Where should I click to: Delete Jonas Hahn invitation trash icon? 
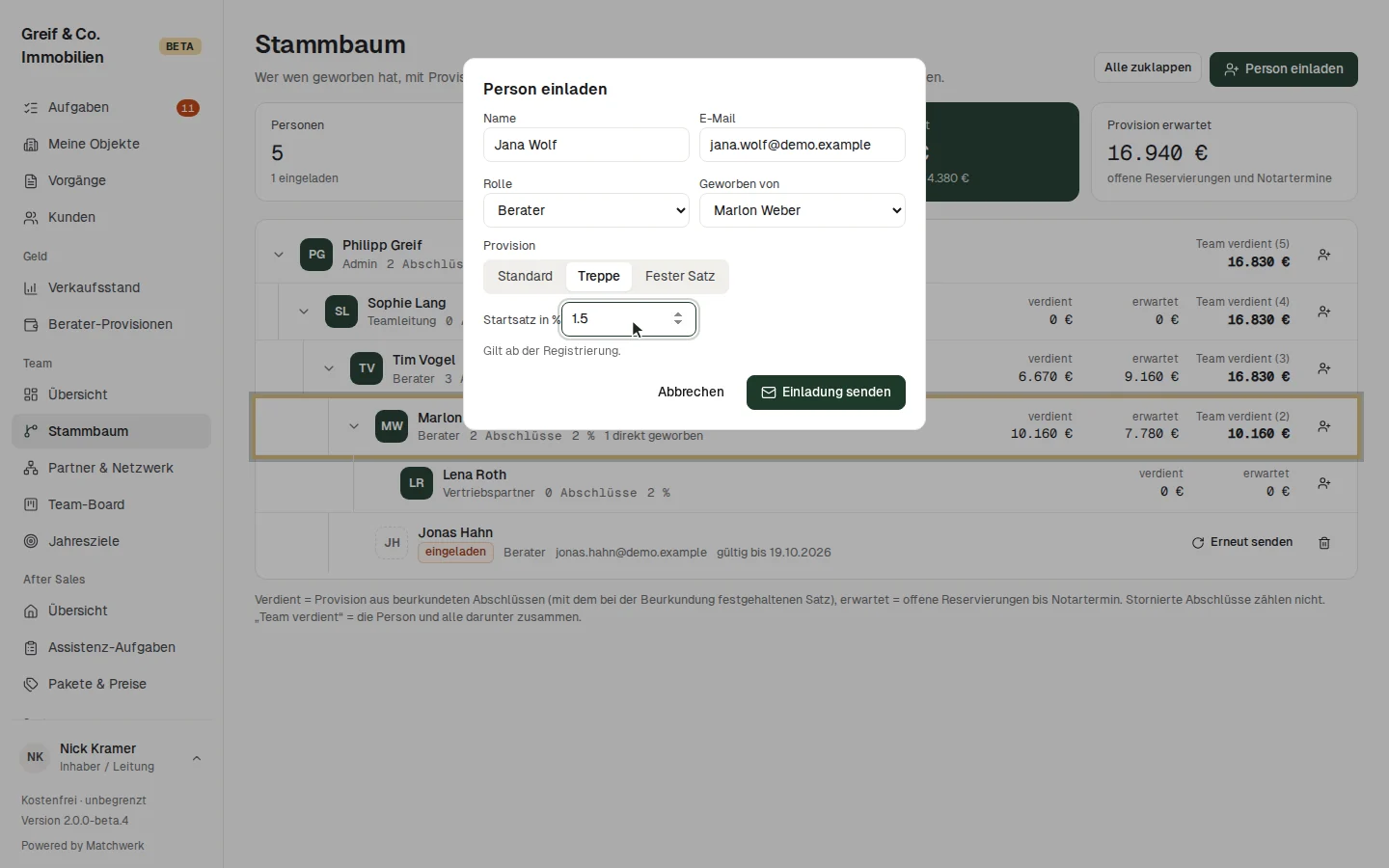1324,543
